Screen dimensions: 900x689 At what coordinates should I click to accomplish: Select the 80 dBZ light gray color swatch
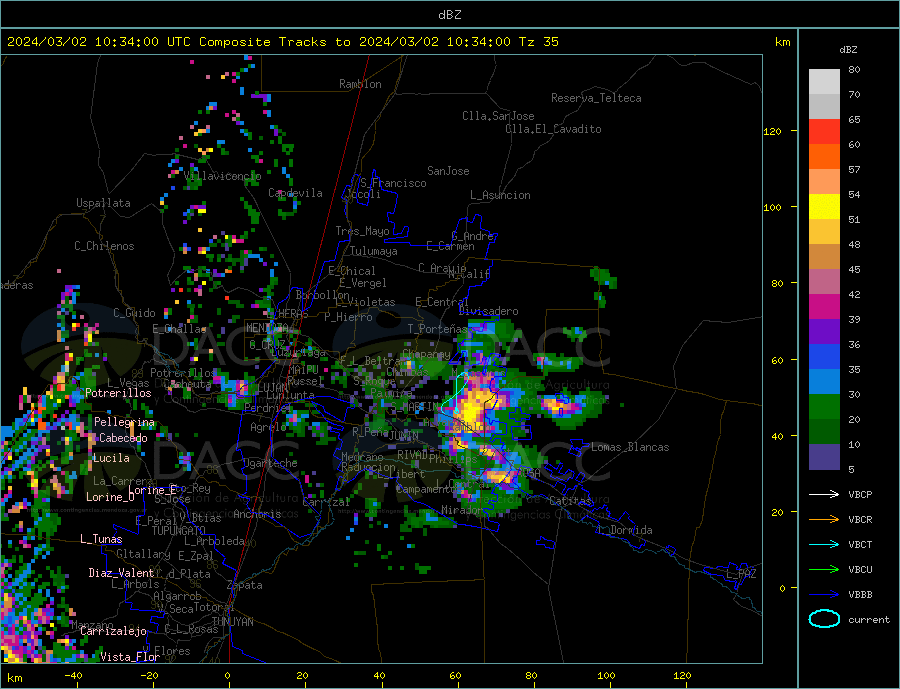824,82
